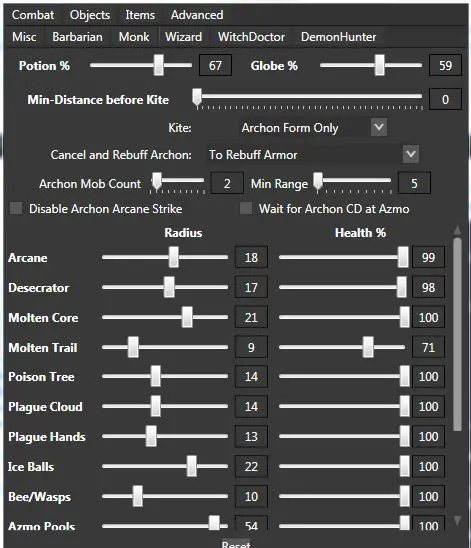Open the Kite dropdown arrow
Image resolution: width=471 pixels, height=548 pixels.
point(379,127)
